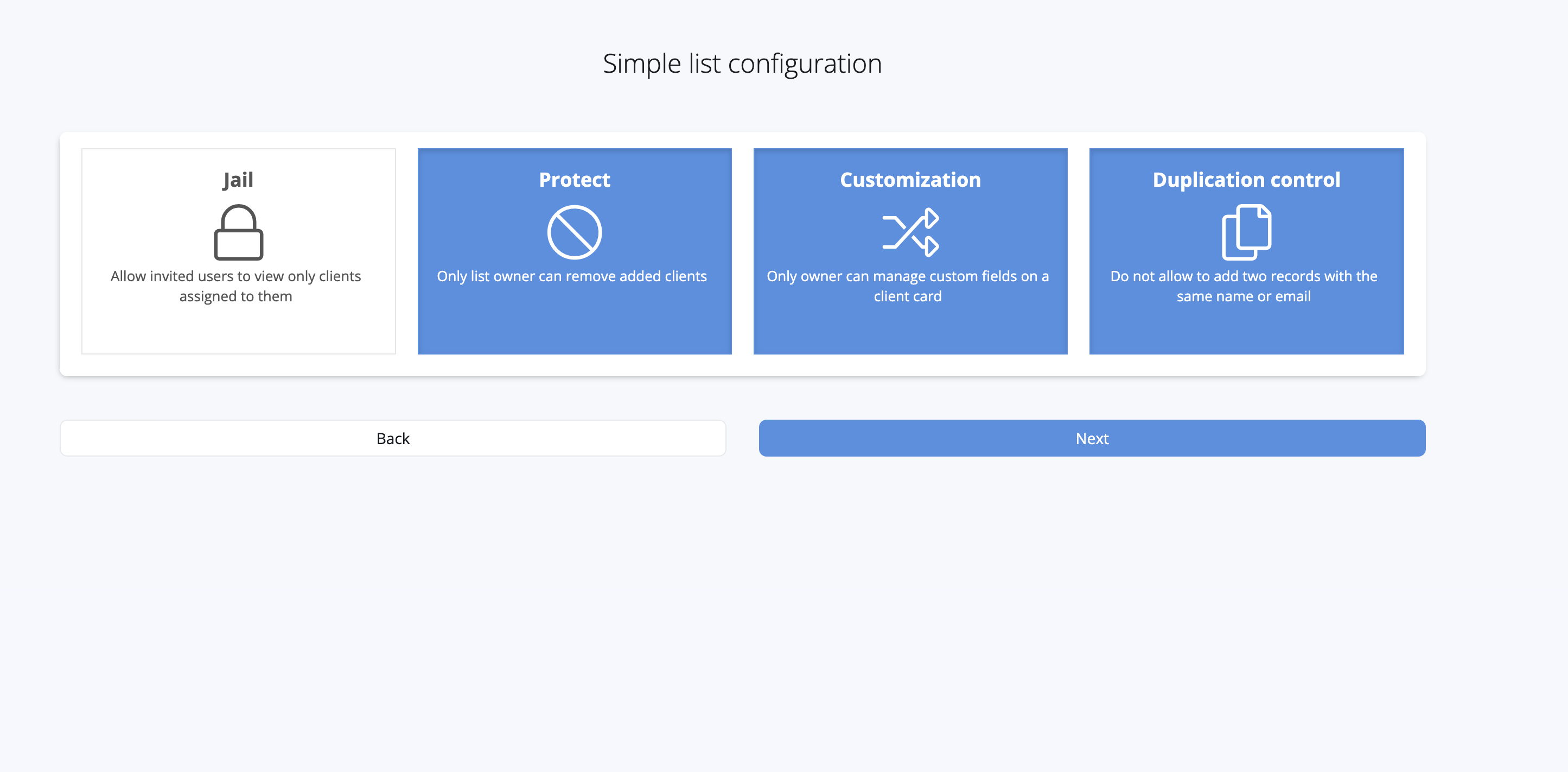The image size is (1568, 772).
Task: Click the padlock icon in Jail card
Action: [x=238, y=232]
